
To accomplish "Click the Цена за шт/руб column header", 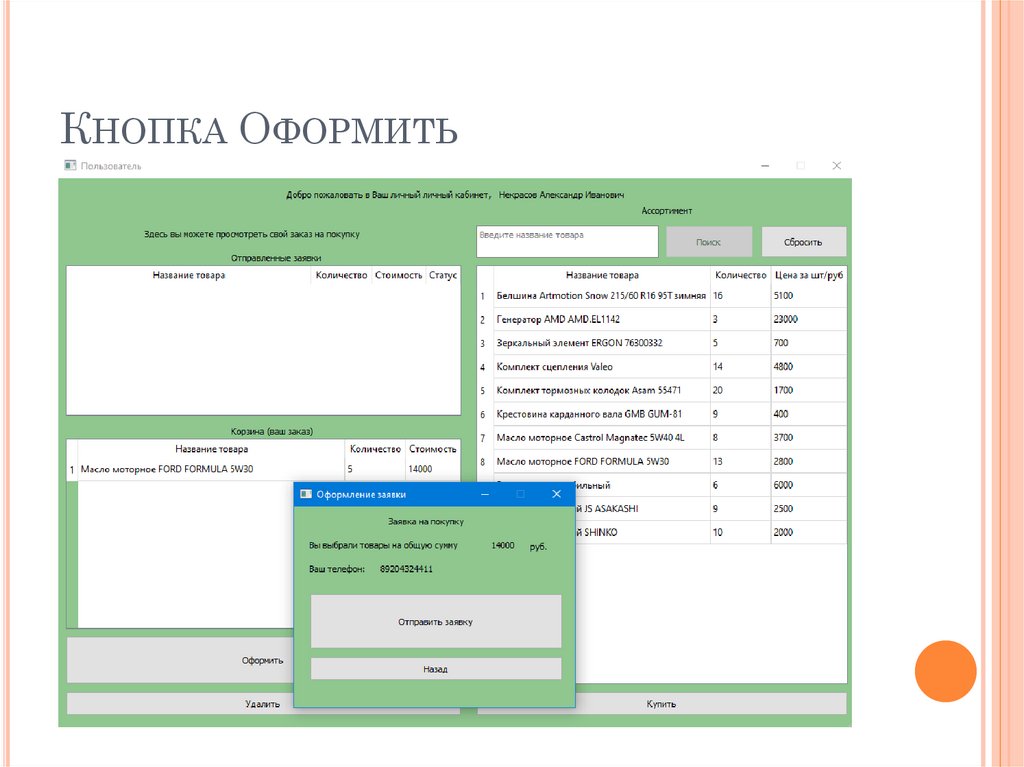I will pyautogui.click(x=808, y=275).
